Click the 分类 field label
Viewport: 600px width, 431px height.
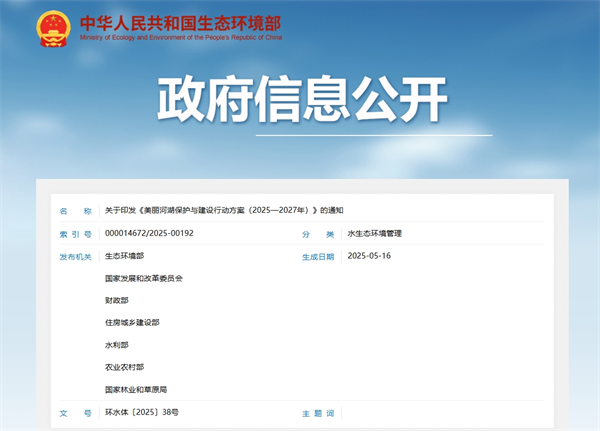click(x=318, y=234)
